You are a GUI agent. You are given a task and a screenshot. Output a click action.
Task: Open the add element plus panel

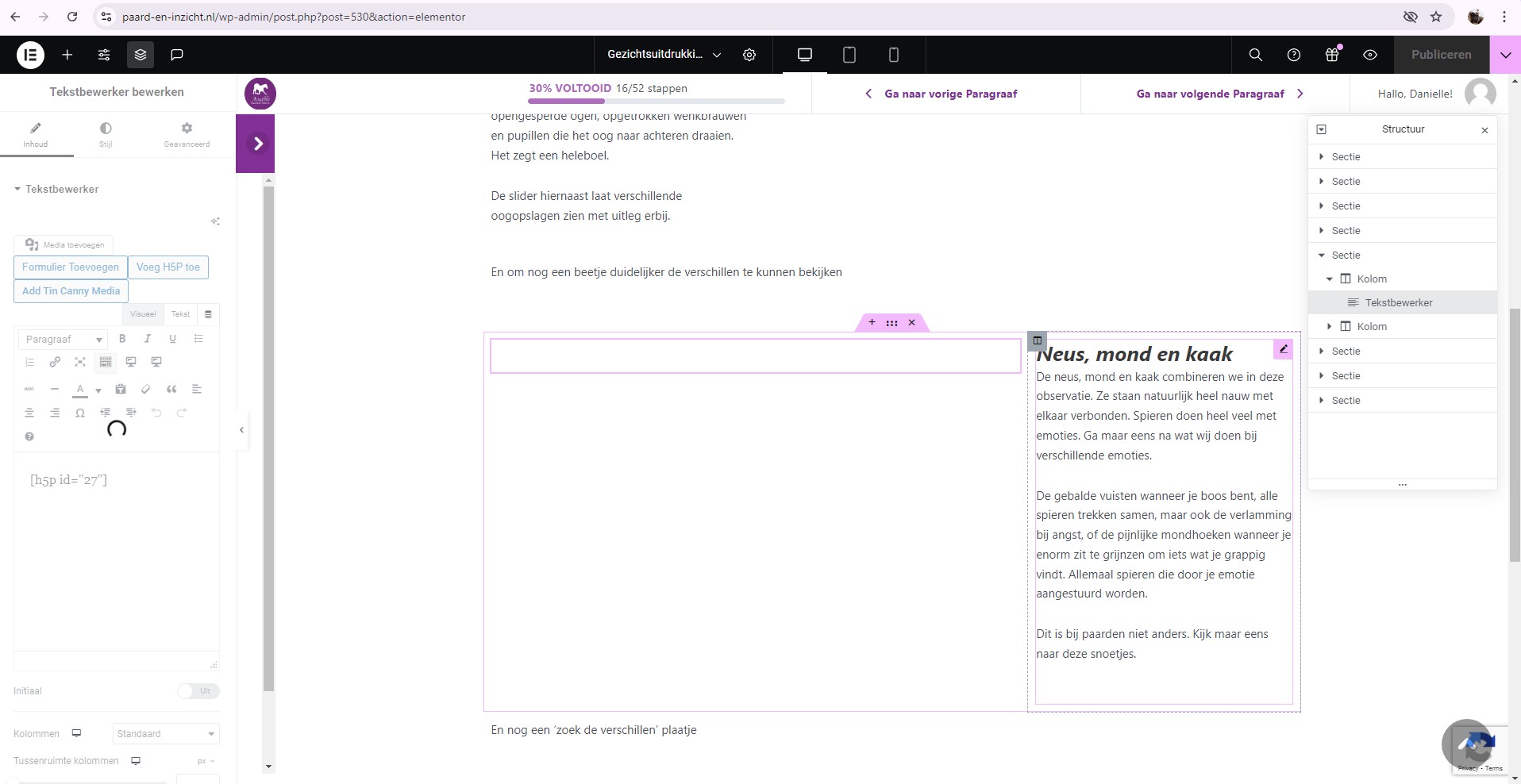pos(67,55)
